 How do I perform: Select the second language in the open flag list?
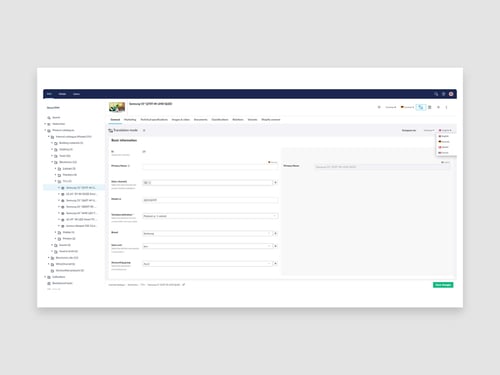(444, 142)
